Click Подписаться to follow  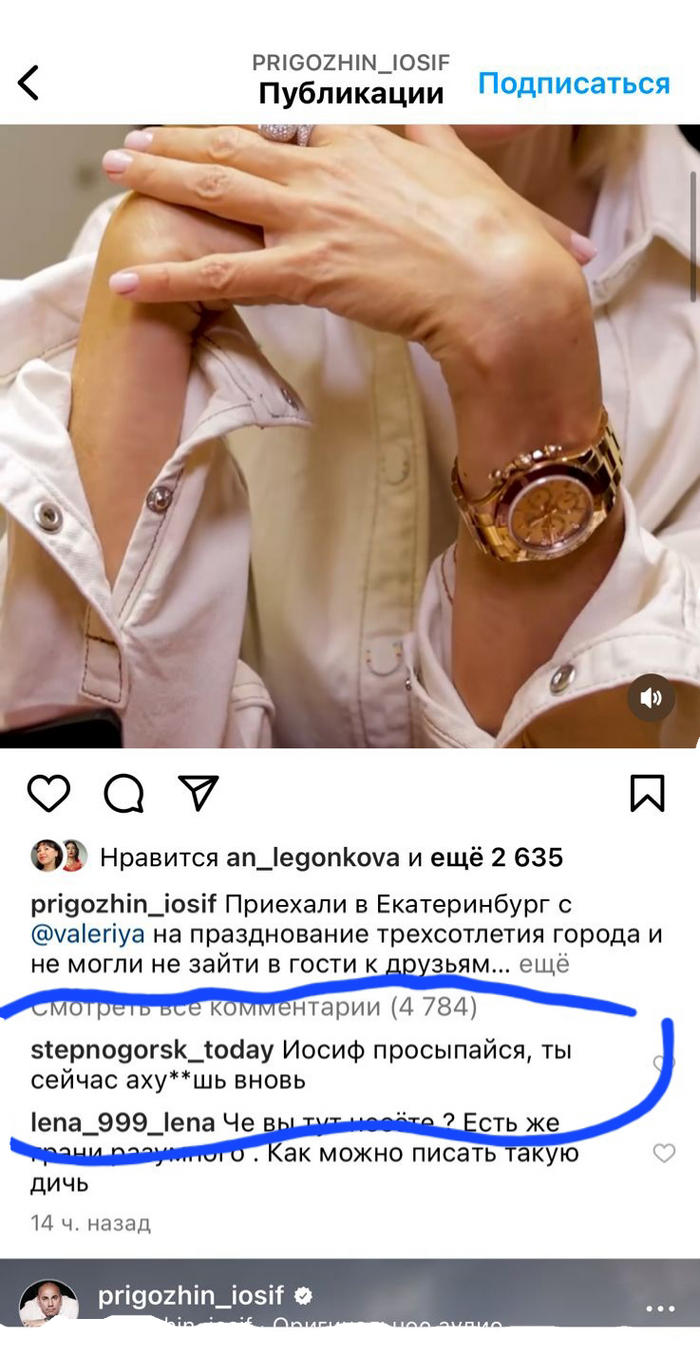574,83
